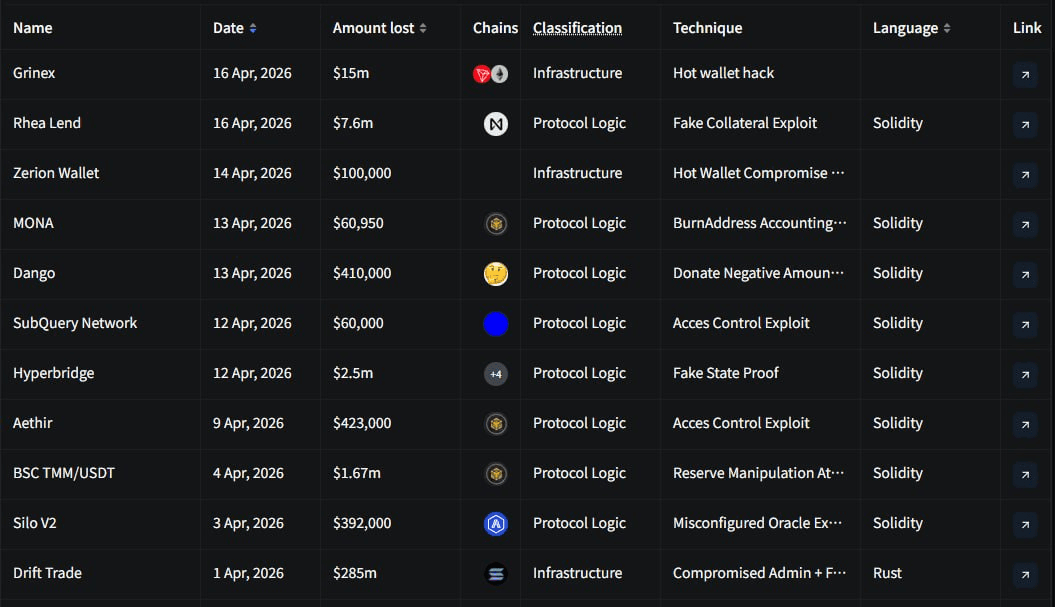This screenshot has width=1055, height=607.
Task: Open the Hyperbridge link arrow button
Action: click(1024, 374)
